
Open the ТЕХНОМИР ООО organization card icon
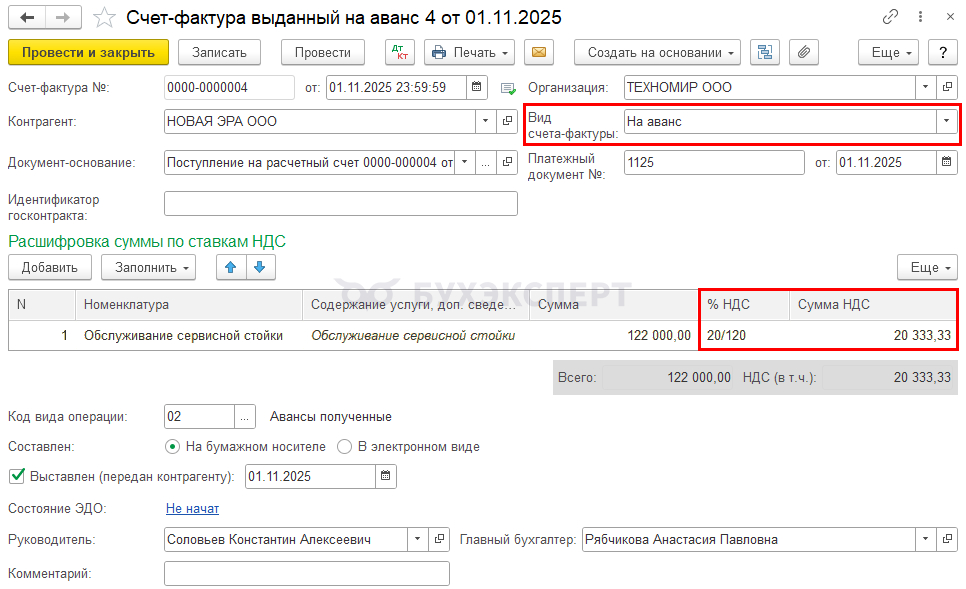947,87
